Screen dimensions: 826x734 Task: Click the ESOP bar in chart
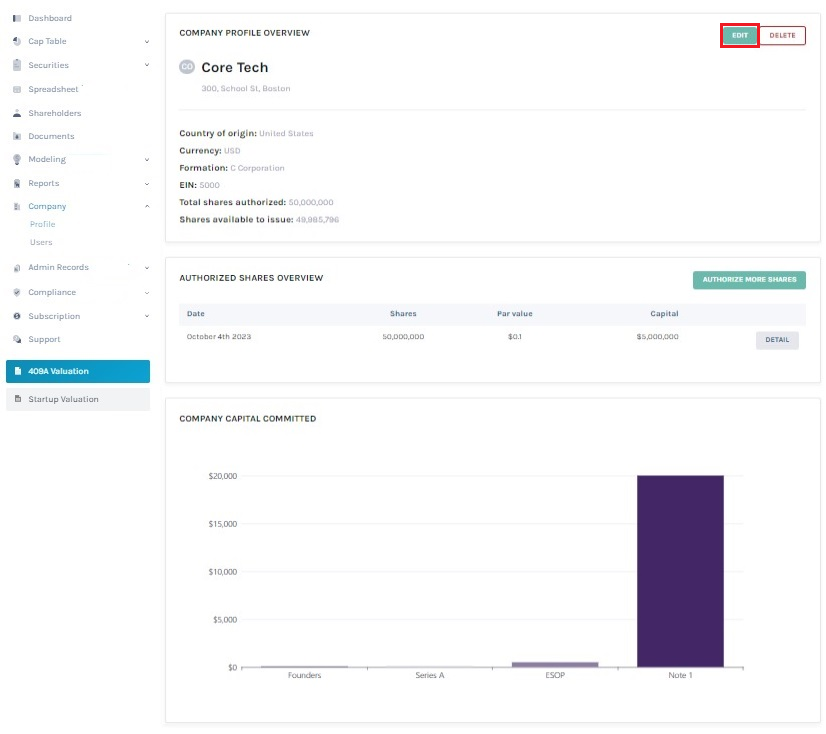click(x=555, y=664)
